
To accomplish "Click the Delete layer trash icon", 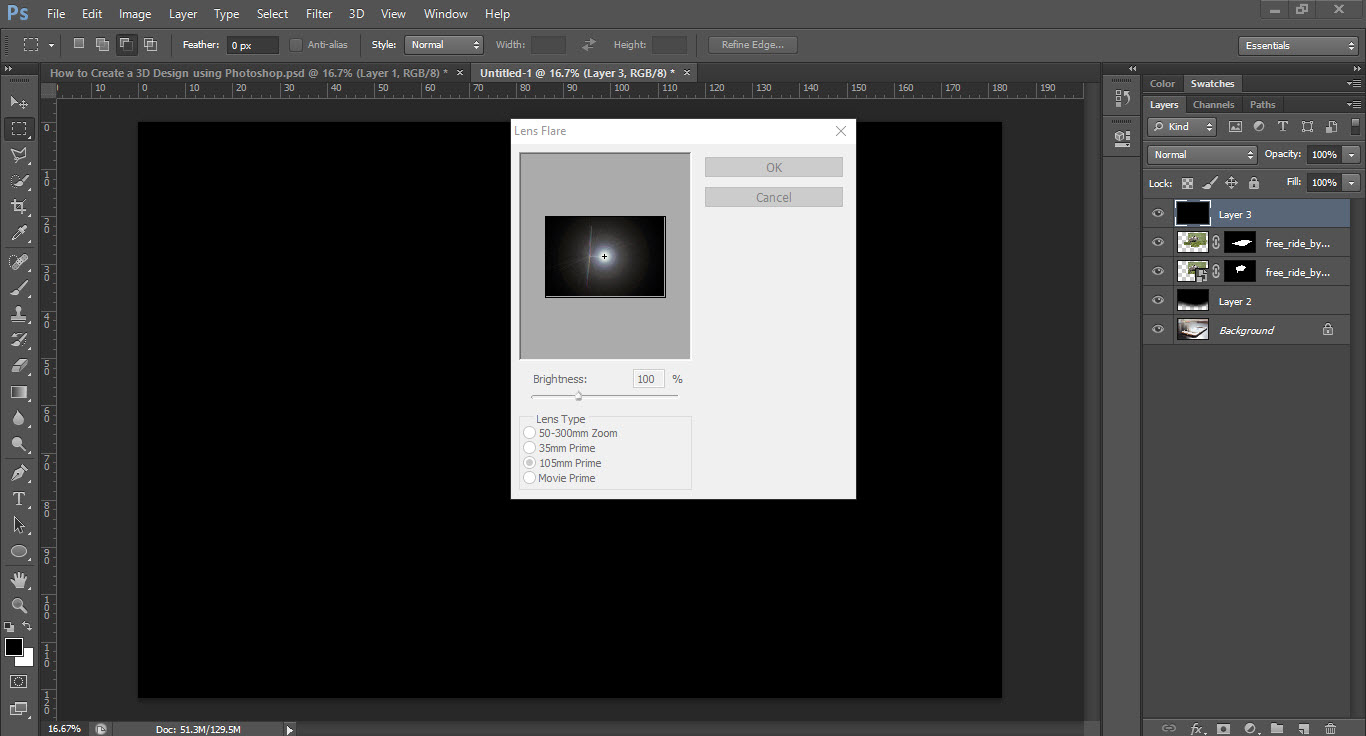I will 1330,728.
